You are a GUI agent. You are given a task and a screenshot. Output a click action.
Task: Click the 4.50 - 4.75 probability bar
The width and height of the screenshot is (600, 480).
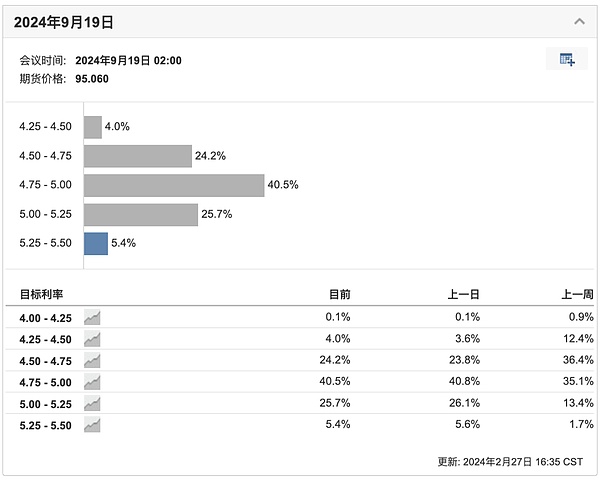tap(137, 156)
